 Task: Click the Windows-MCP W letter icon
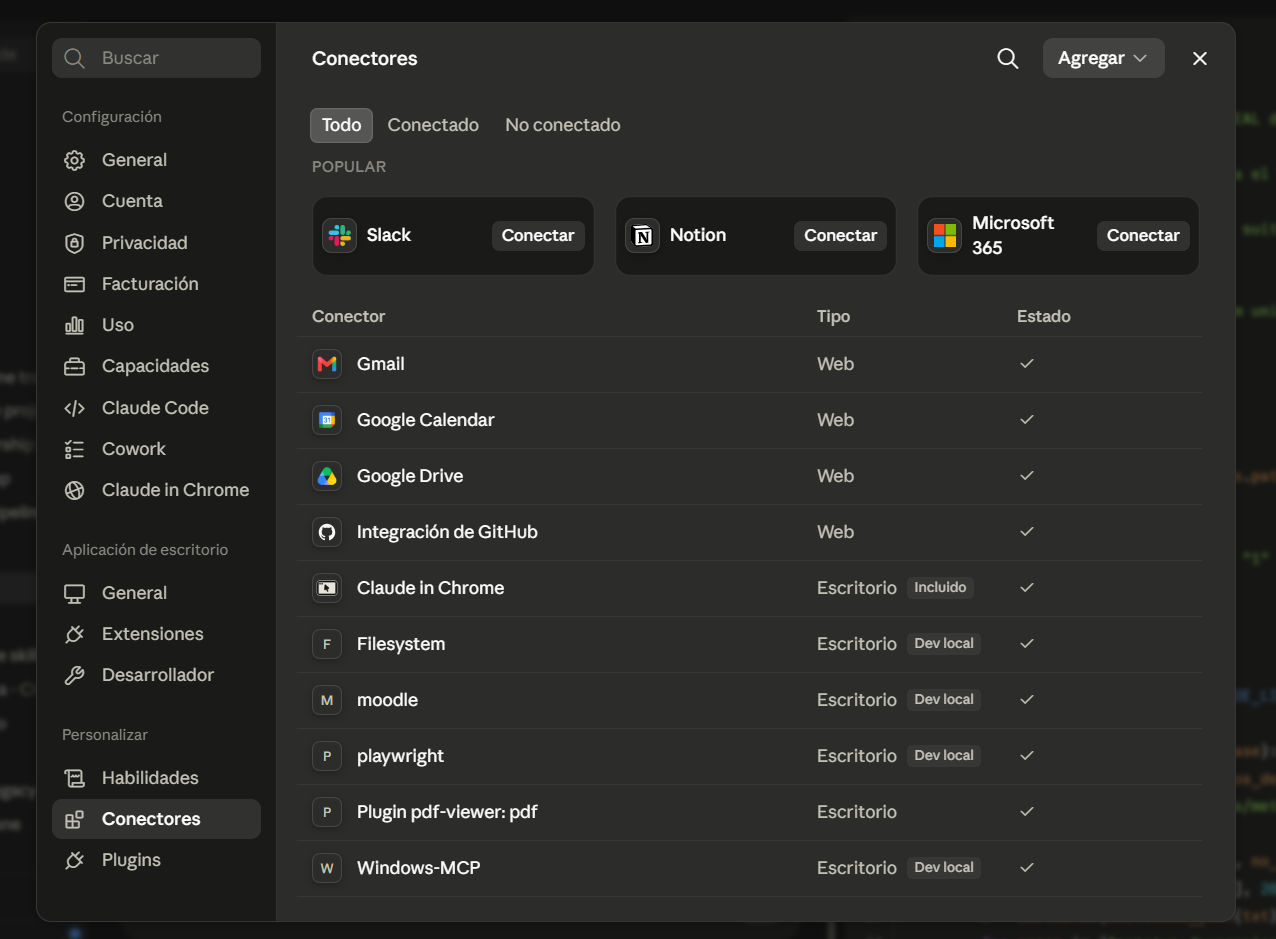tap(327, 868)
